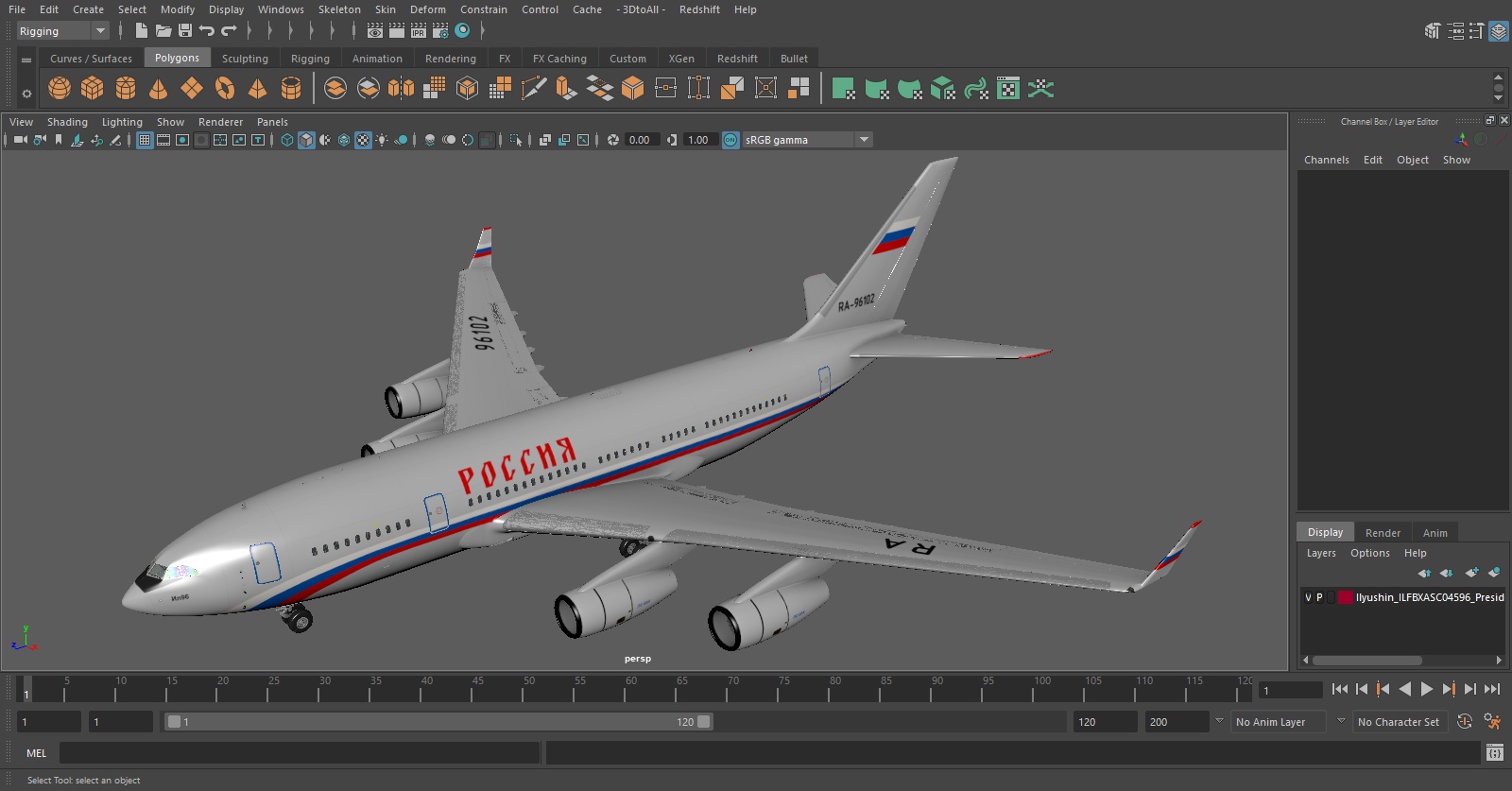The width and height of the screenshot is (1512, 791).
Task: Open the UV checker editor shelf icon
Action: (x=1008, y=89)
